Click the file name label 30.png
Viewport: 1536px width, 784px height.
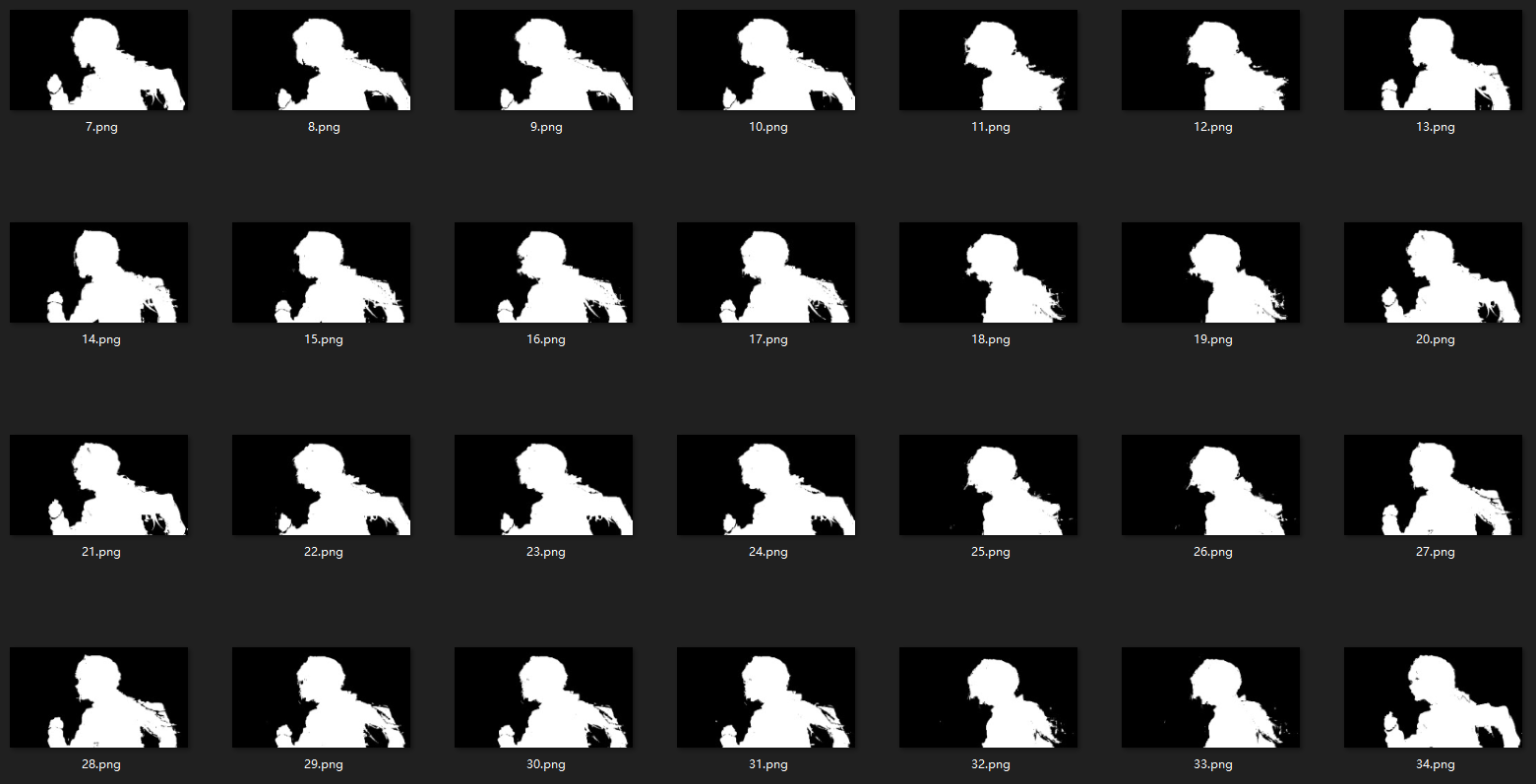[x=546, y=764]
